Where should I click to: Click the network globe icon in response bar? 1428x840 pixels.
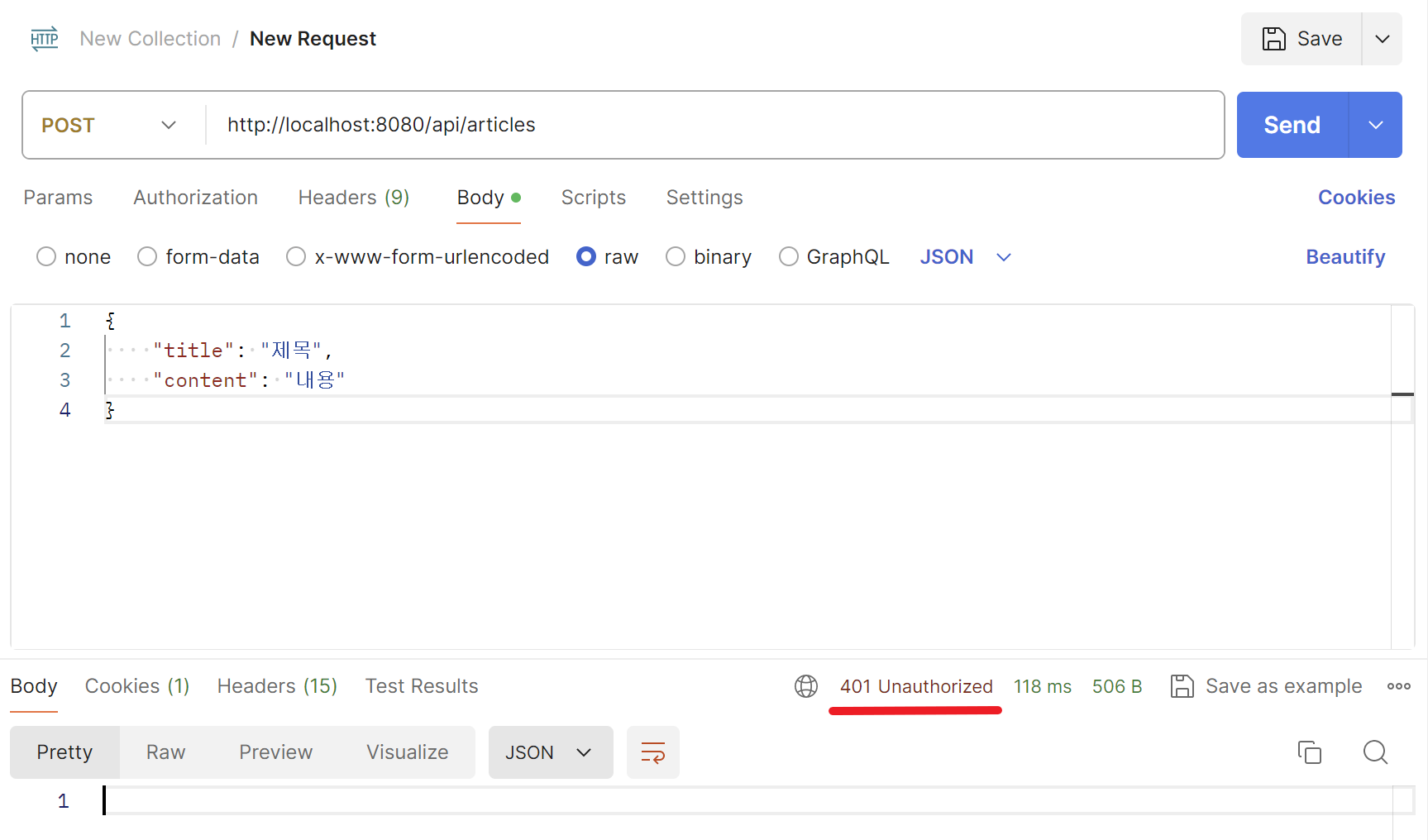(806, 686)
